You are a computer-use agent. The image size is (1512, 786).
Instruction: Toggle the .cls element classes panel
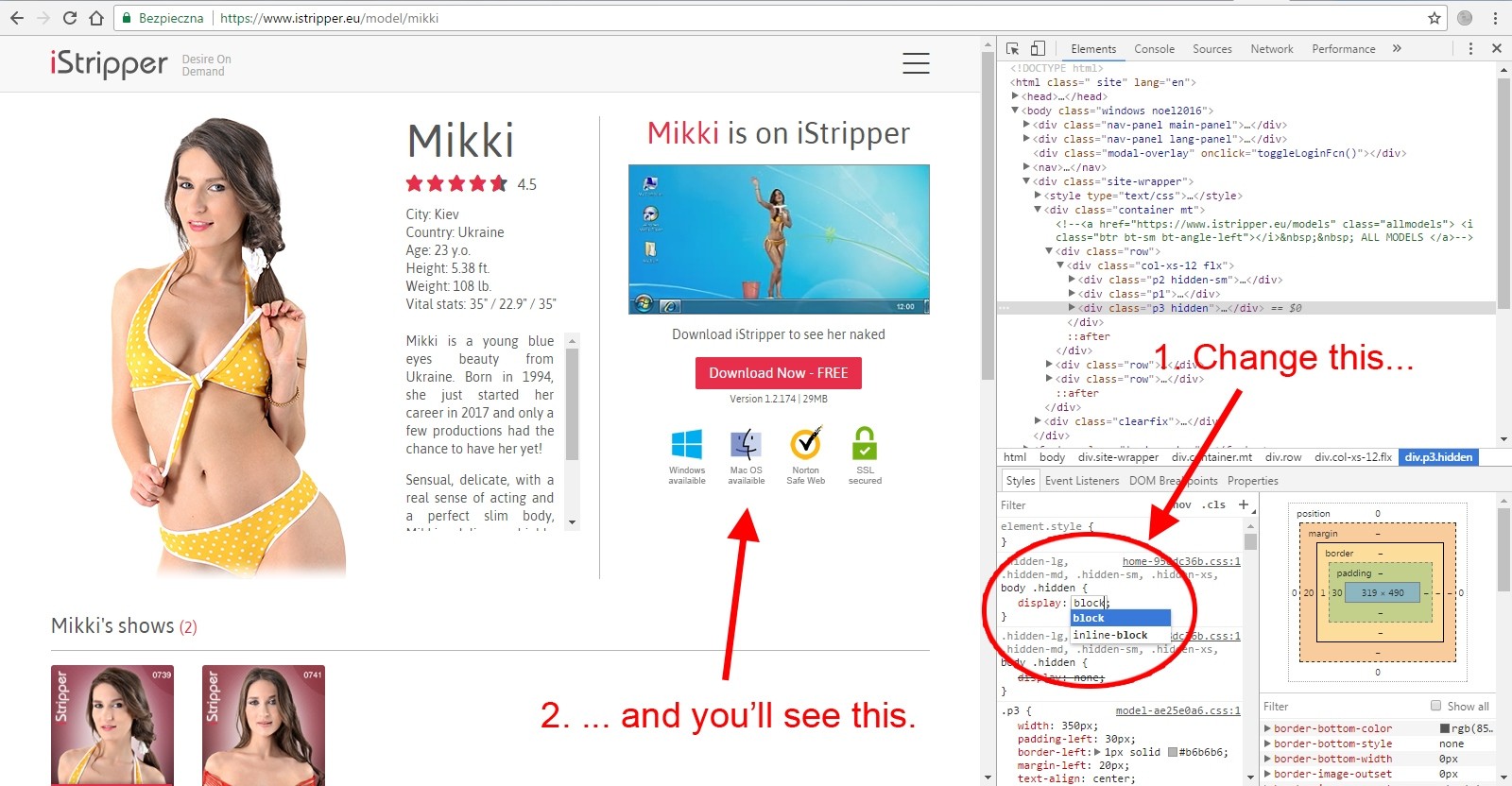tap(1214, 504)
